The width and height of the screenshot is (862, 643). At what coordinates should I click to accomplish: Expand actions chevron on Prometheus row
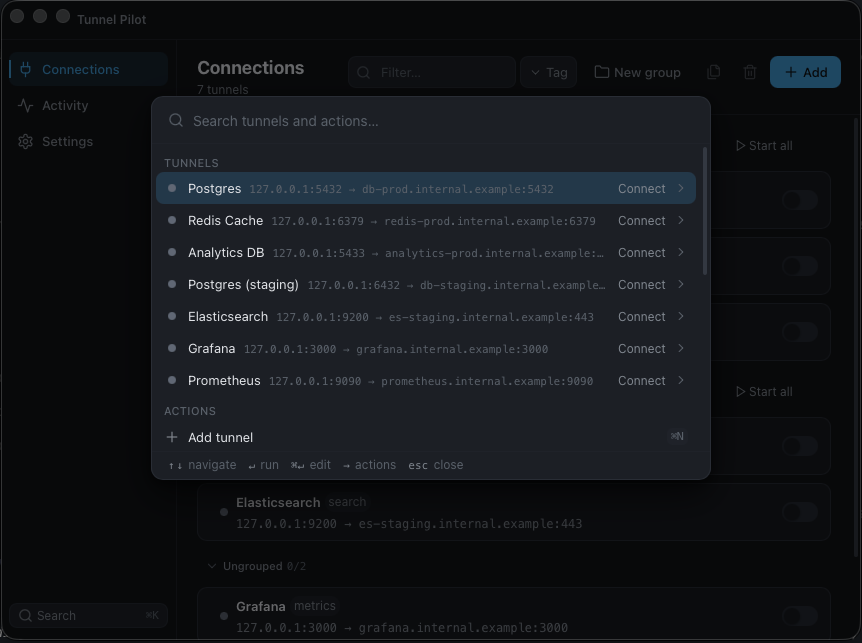pos(681,380)
